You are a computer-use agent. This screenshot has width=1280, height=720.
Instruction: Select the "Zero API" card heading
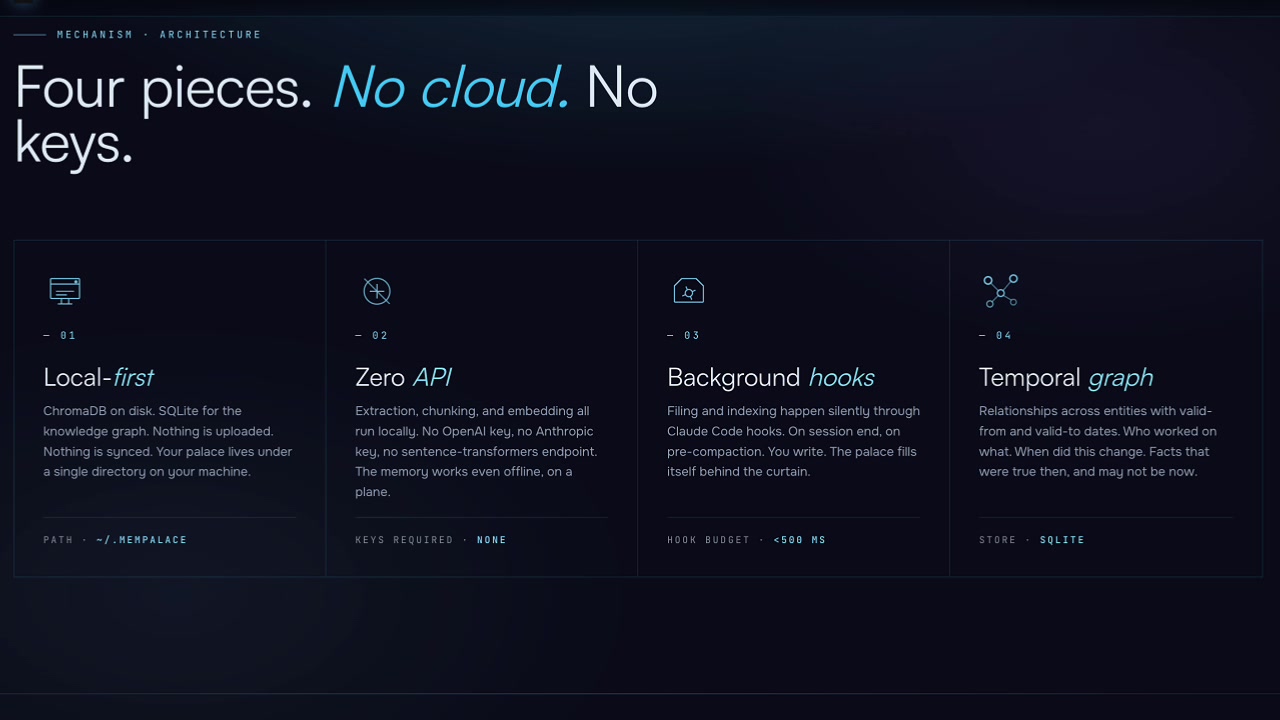(403, 377)
